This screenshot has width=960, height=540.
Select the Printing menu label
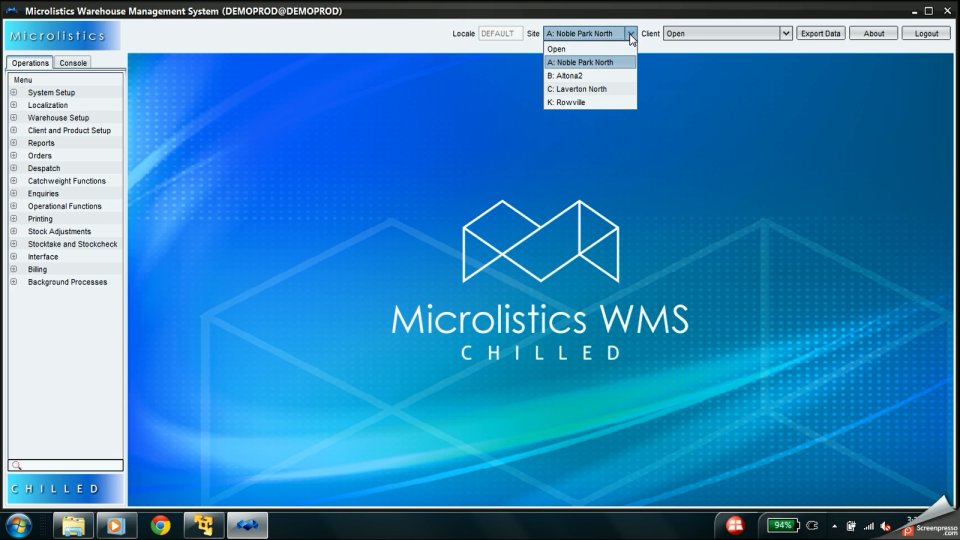coord(40,219)
